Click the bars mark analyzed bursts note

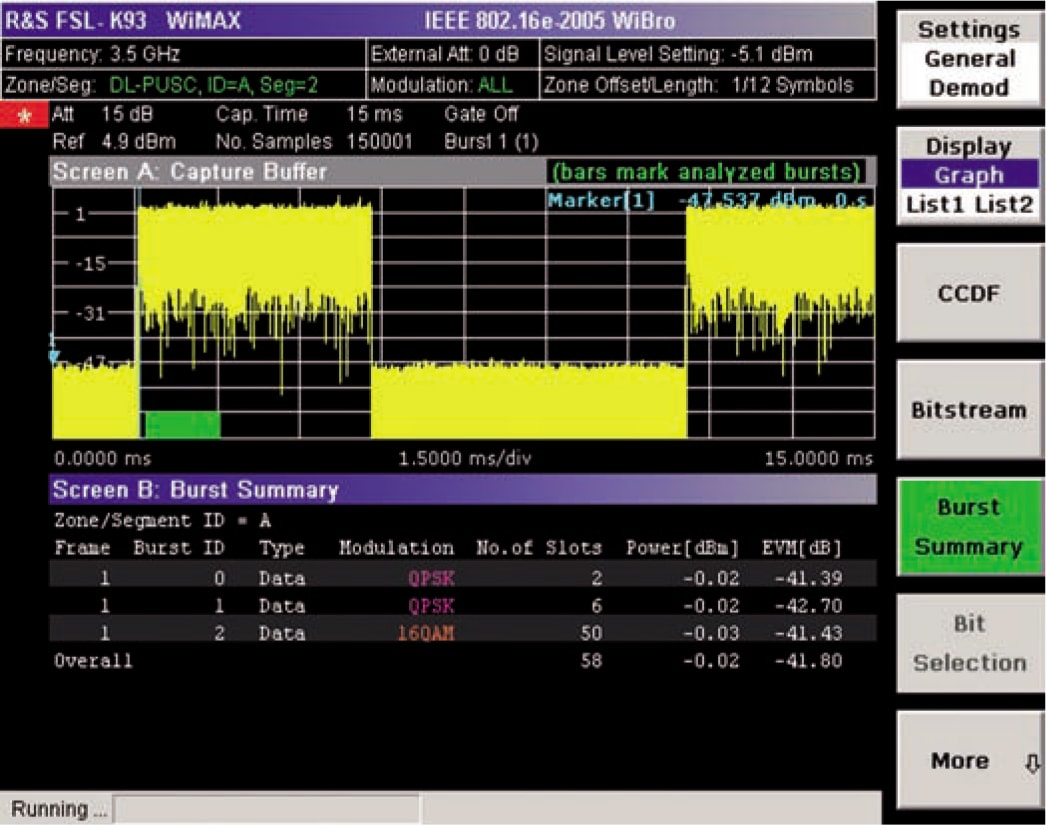706,172
